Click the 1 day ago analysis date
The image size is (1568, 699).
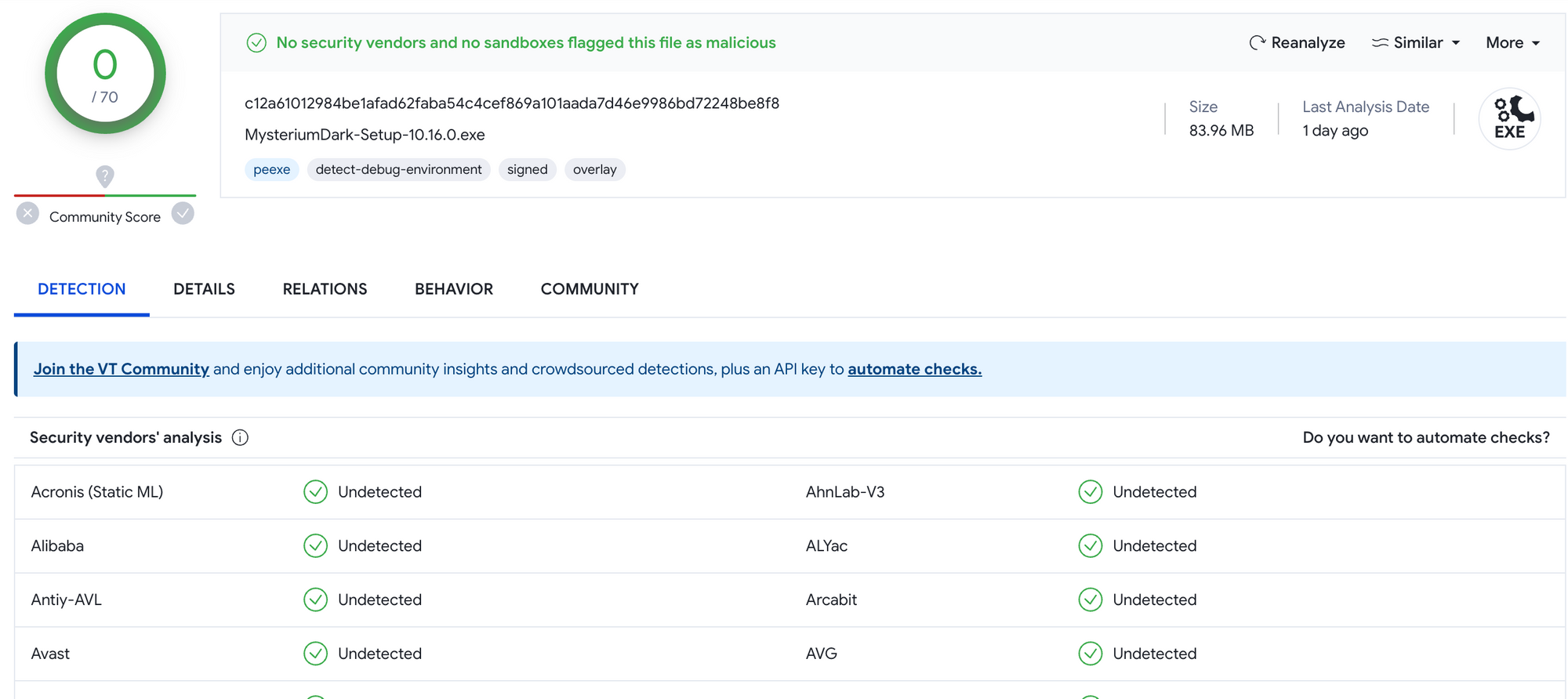pos(1335,130)
